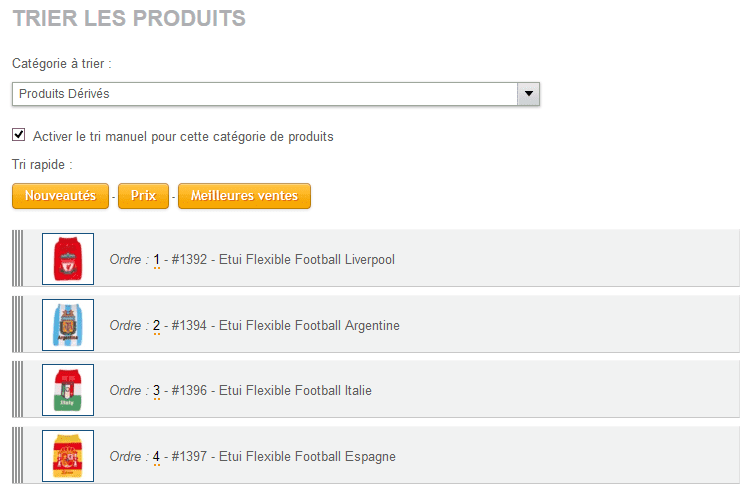The height and width of the screenshot is (489, 748).
Task: Click the Activer le tri manuel label
Action: [183, 136]
